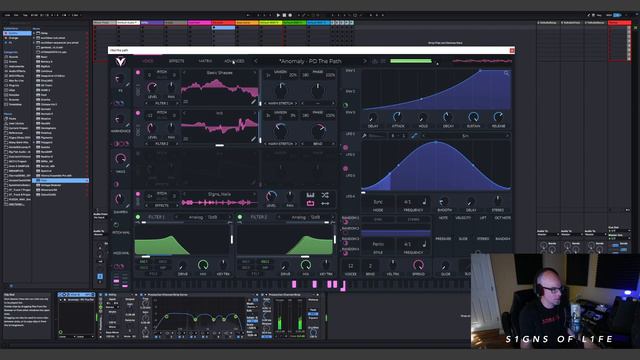The height and width of the screenshot is (360, 640).
Task: Close the Vital plugin window
Action: 512,50
